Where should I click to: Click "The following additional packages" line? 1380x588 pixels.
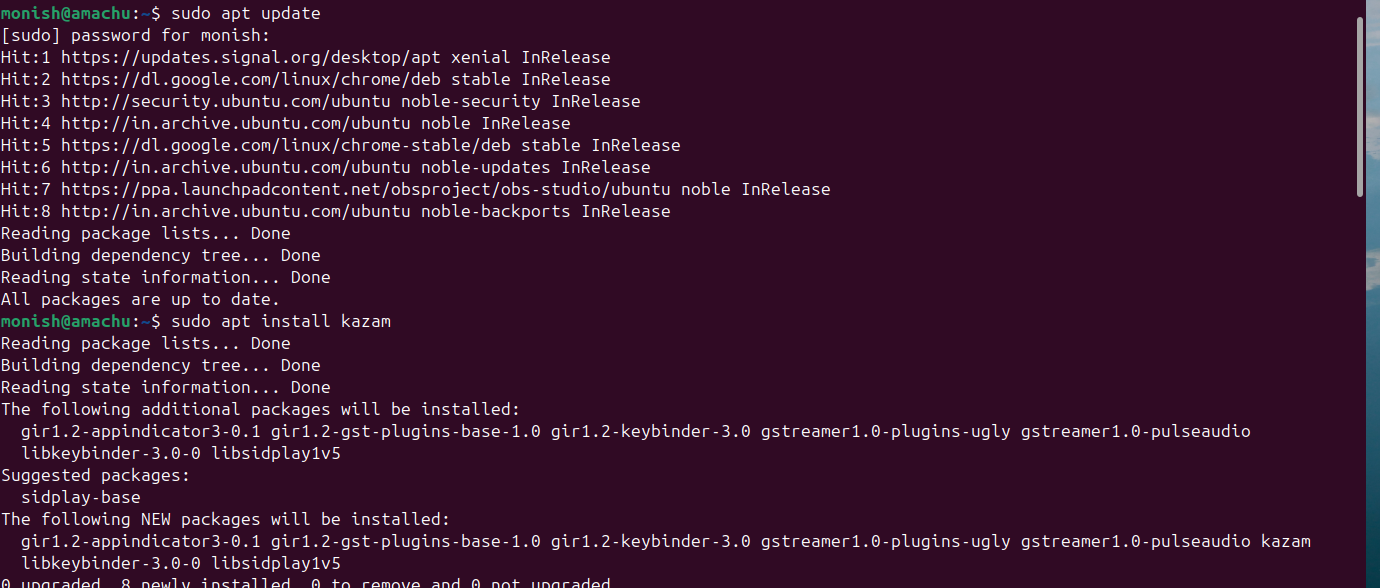pyautogui.click(x=261, y=409)
